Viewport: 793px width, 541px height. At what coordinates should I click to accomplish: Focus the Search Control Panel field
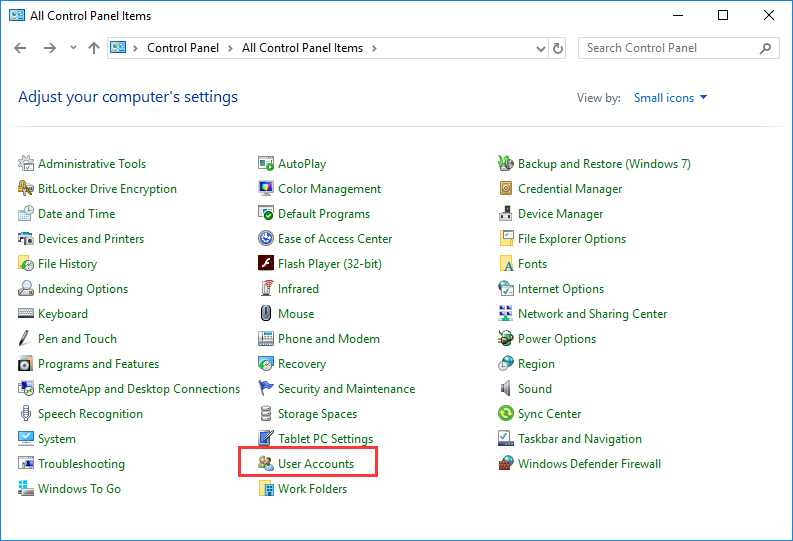tap(671, 48)
